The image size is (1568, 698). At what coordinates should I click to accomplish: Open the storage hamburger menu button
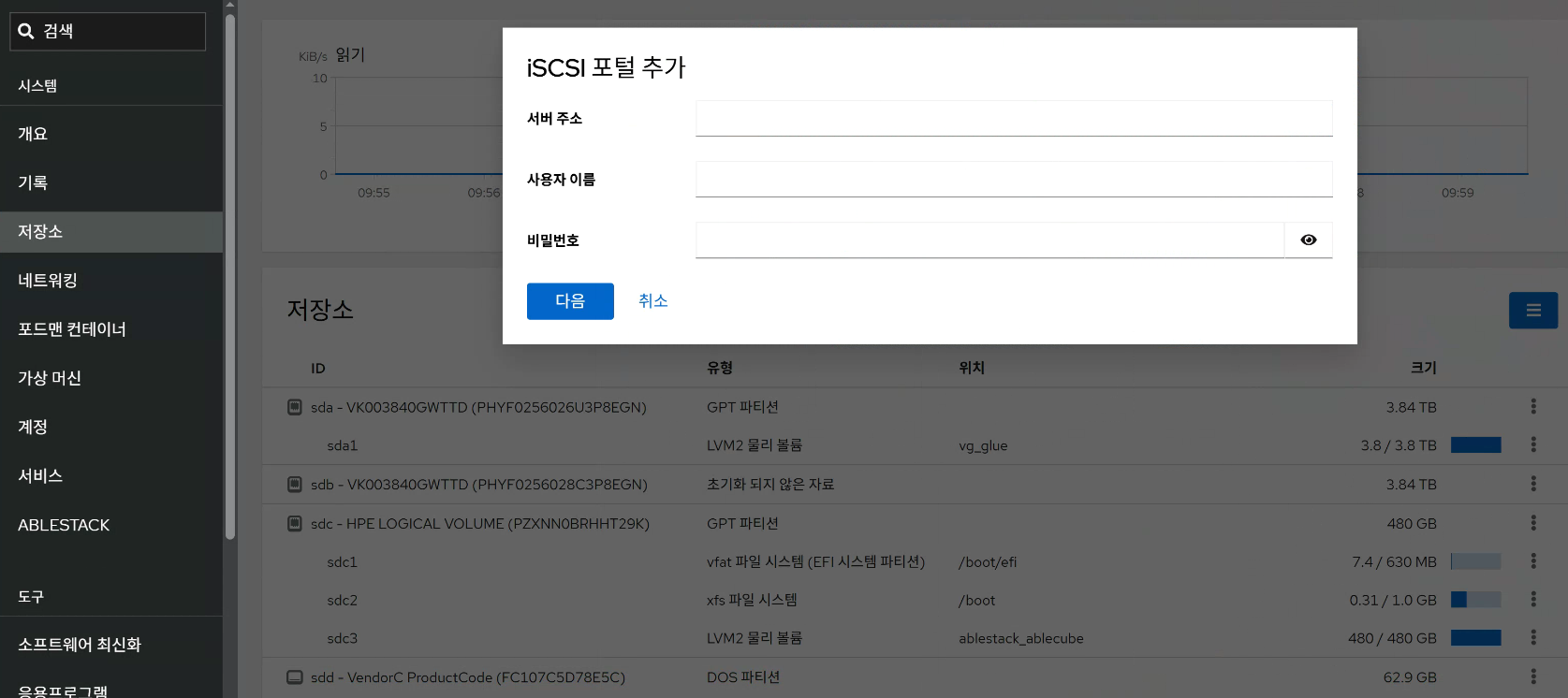[x=1533, y=311]
